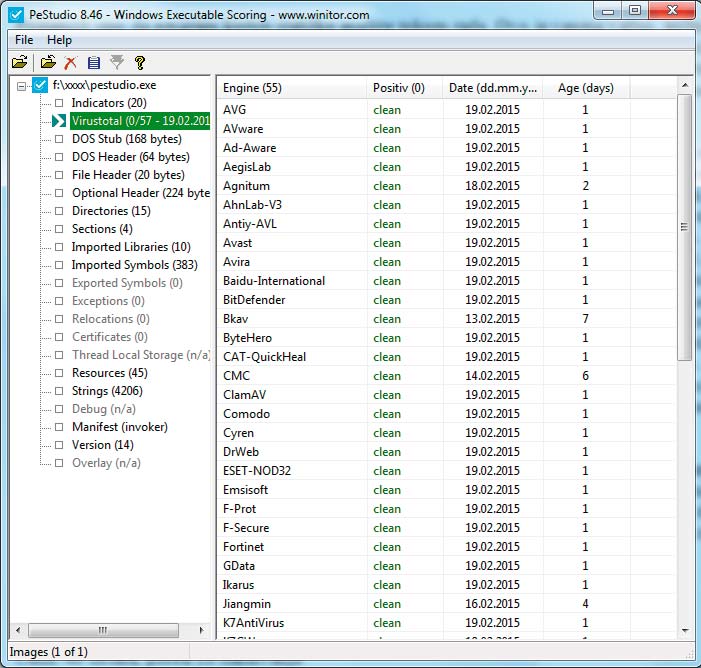Open the File menu
This screenshot has height=668, width=701.
24,40
